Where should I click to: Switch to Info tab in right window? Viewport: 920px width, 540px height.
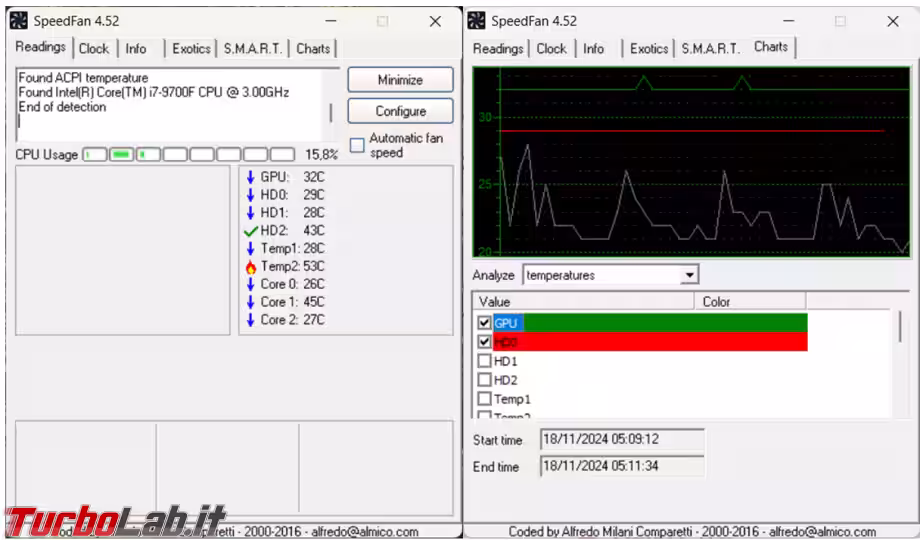593,49
